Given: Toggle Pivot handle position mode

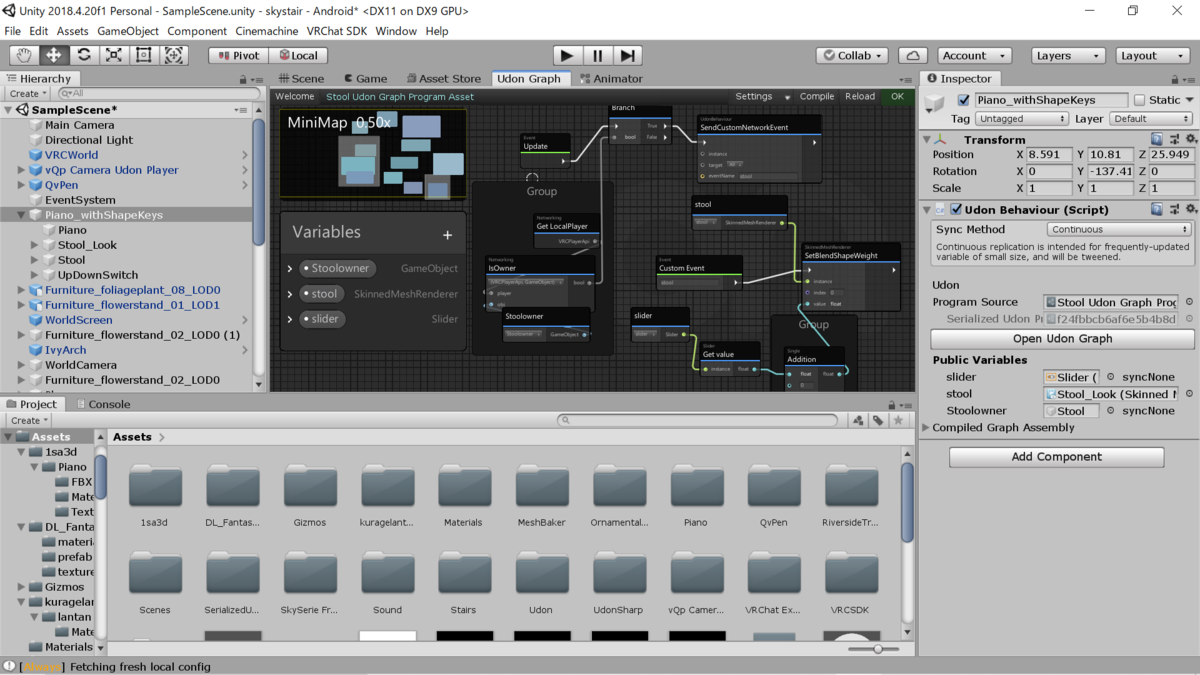Looking at the screenshot, I should point(238,56).
